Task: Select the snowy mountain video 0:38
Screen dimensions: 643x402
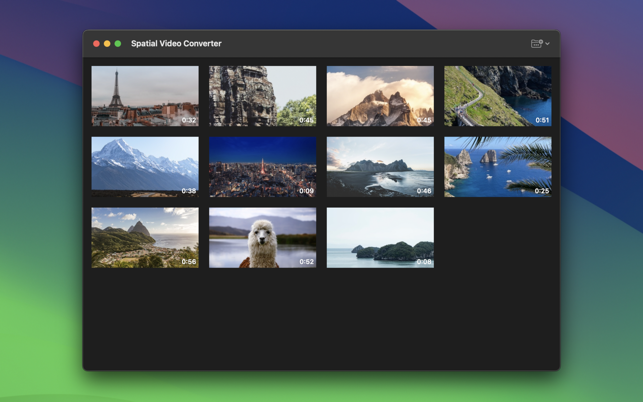Action: [145, 167]
